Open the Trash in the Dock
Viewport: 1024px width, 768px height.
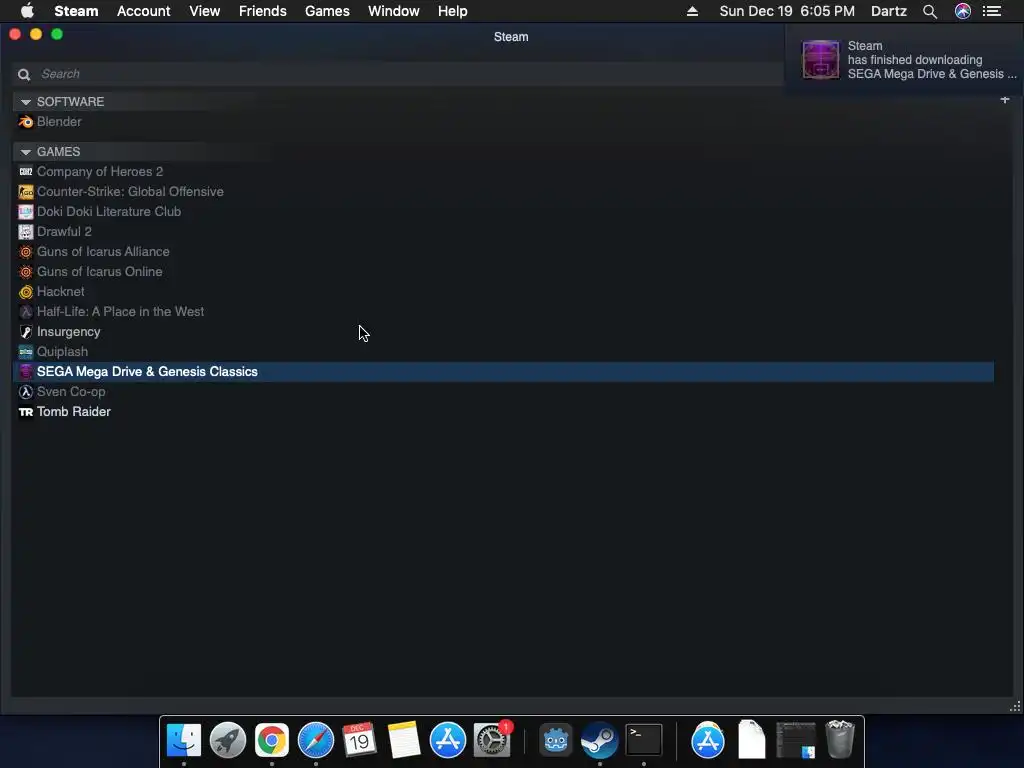(840, 739)
